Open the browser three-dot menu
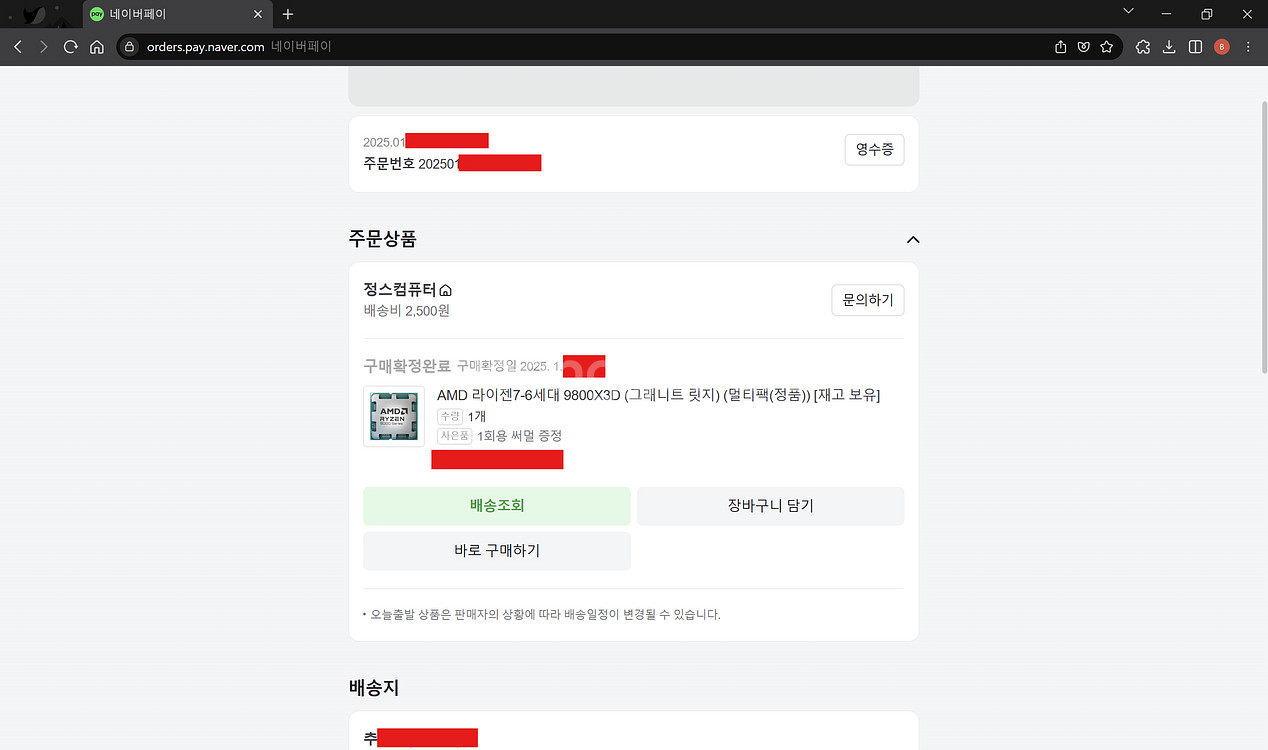 click(x=1248, y=47)
